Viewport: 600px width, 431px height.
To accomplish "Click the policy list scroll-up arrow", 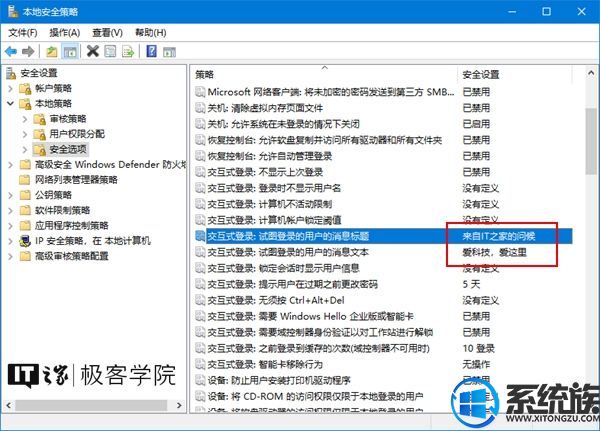I will point(591,73).
